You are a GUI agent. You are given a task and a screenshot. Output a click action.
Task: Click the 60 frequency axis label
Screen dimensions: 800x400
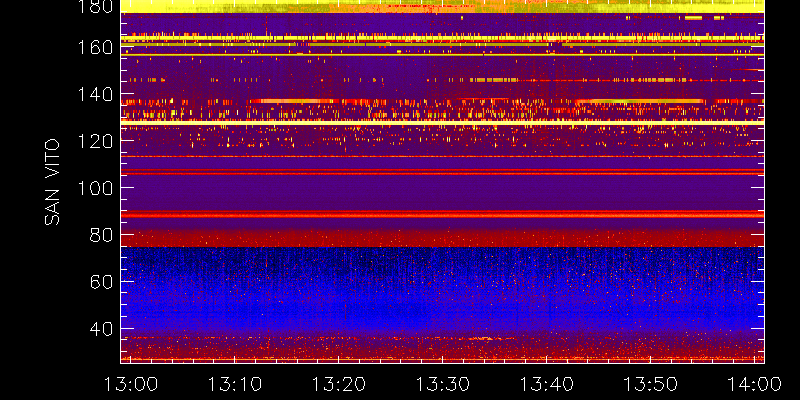[101, 281]
